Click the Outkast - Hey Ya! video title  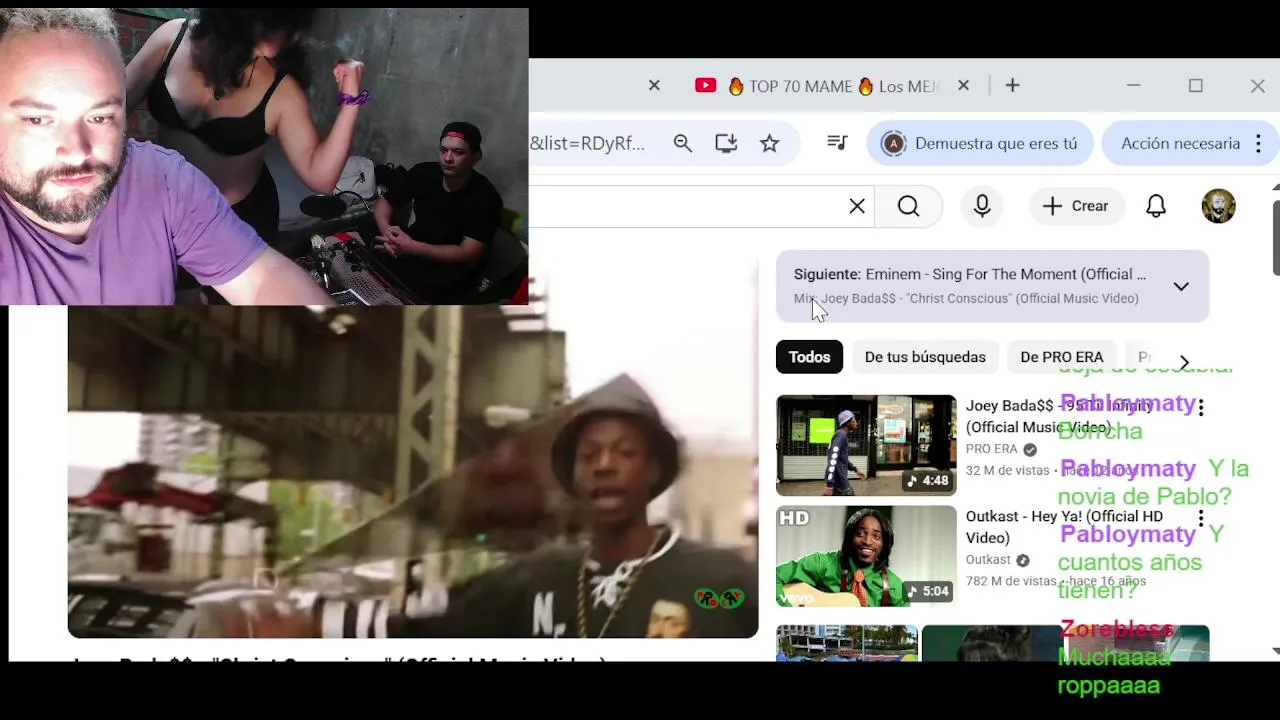1064,527
